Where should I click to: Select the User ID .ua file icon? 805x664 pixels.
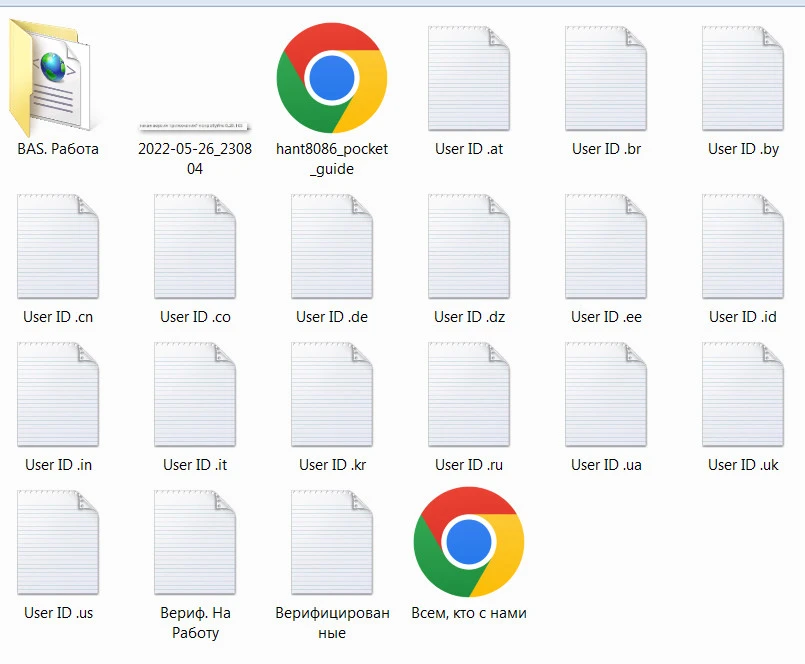click(606, 394)
